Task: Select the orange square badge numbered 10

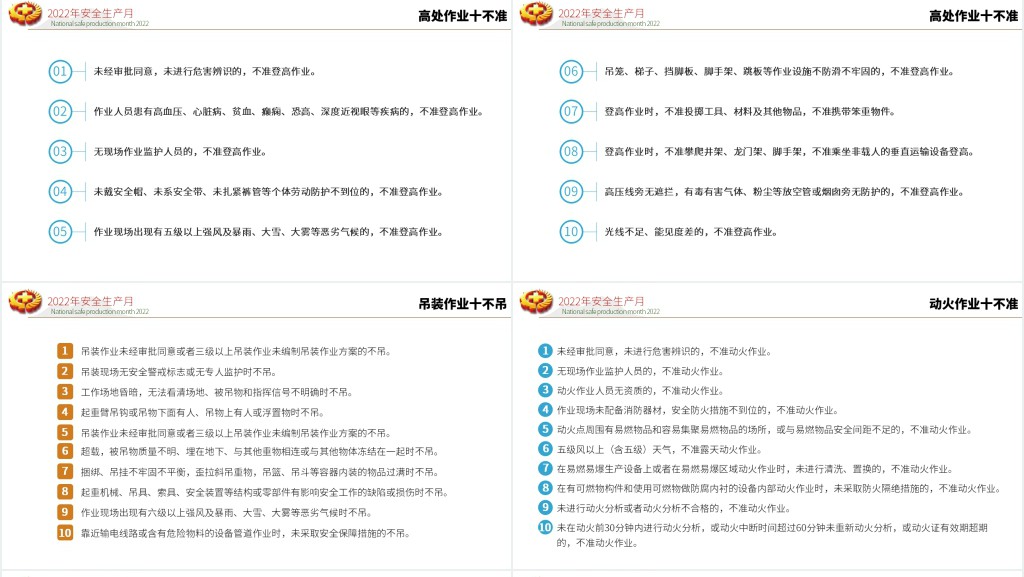Action: [65, 533]
